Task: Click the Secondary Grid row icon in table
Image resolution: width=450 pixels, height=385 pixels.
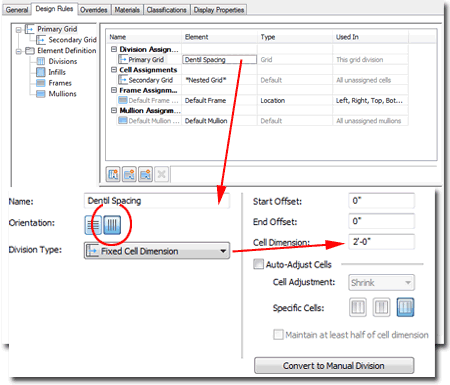Action: (x=123, y=80)
